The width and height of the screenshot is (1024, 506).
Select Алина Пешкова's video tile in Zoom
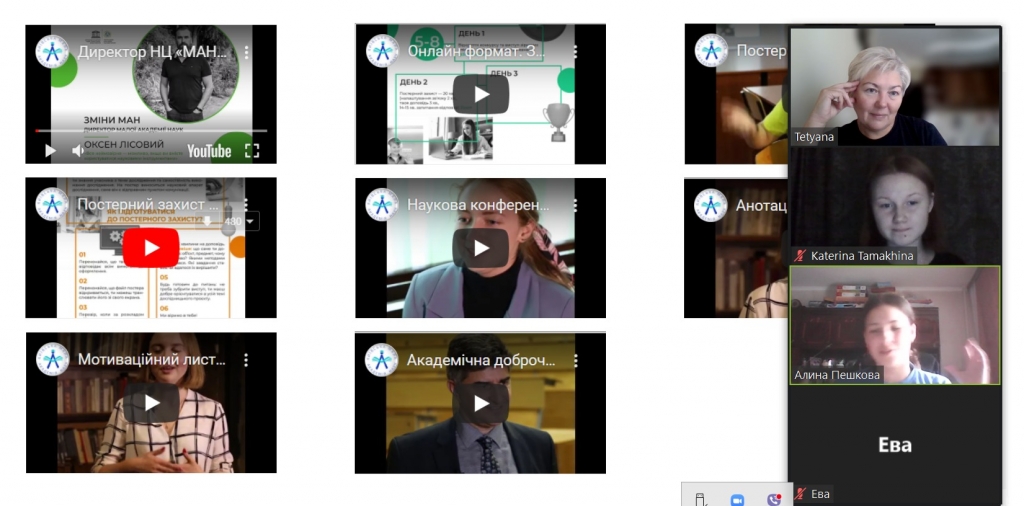click(895, 325)
